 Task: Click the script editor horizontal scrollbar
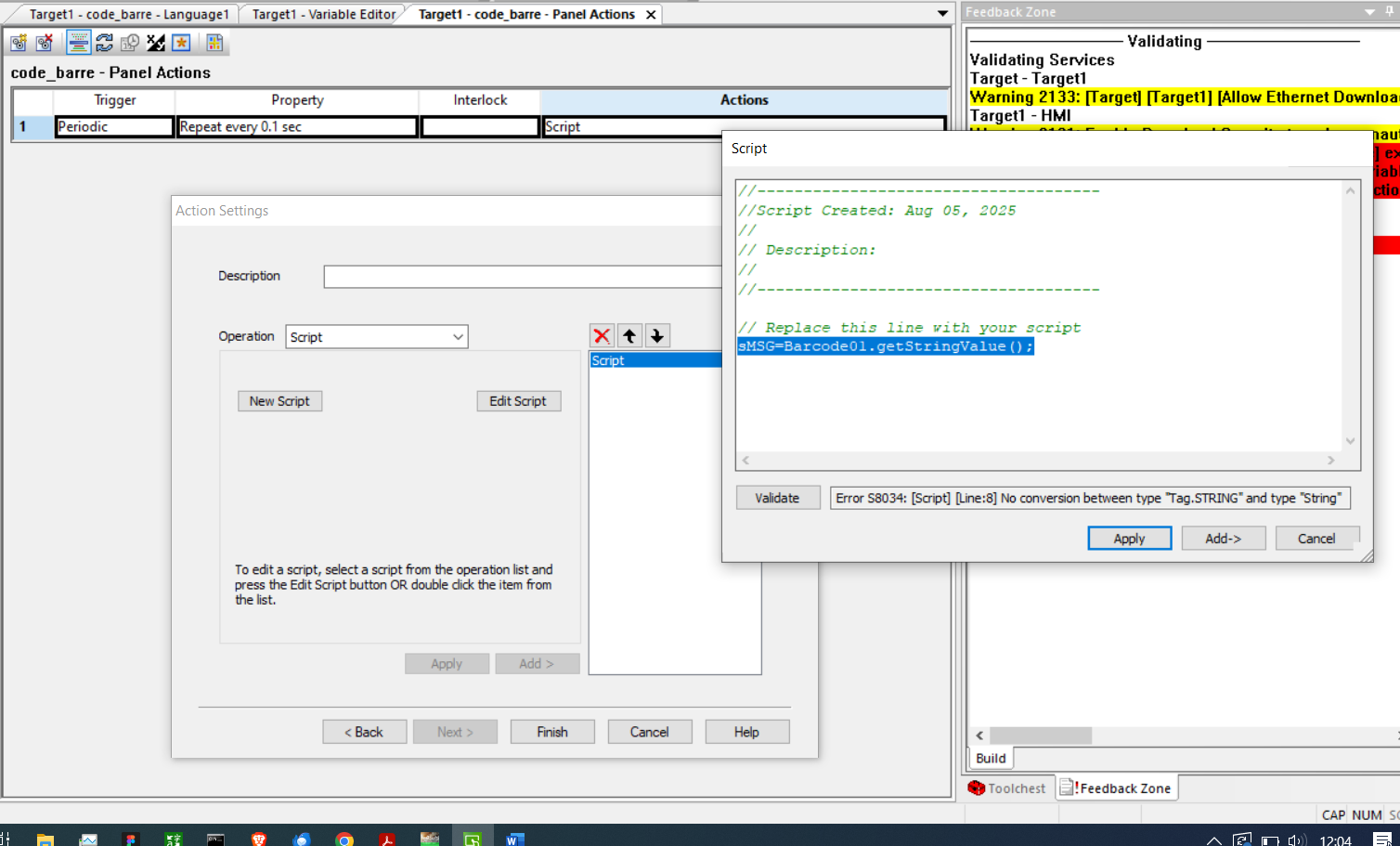pyautogui.click(x=1038, y=461)
